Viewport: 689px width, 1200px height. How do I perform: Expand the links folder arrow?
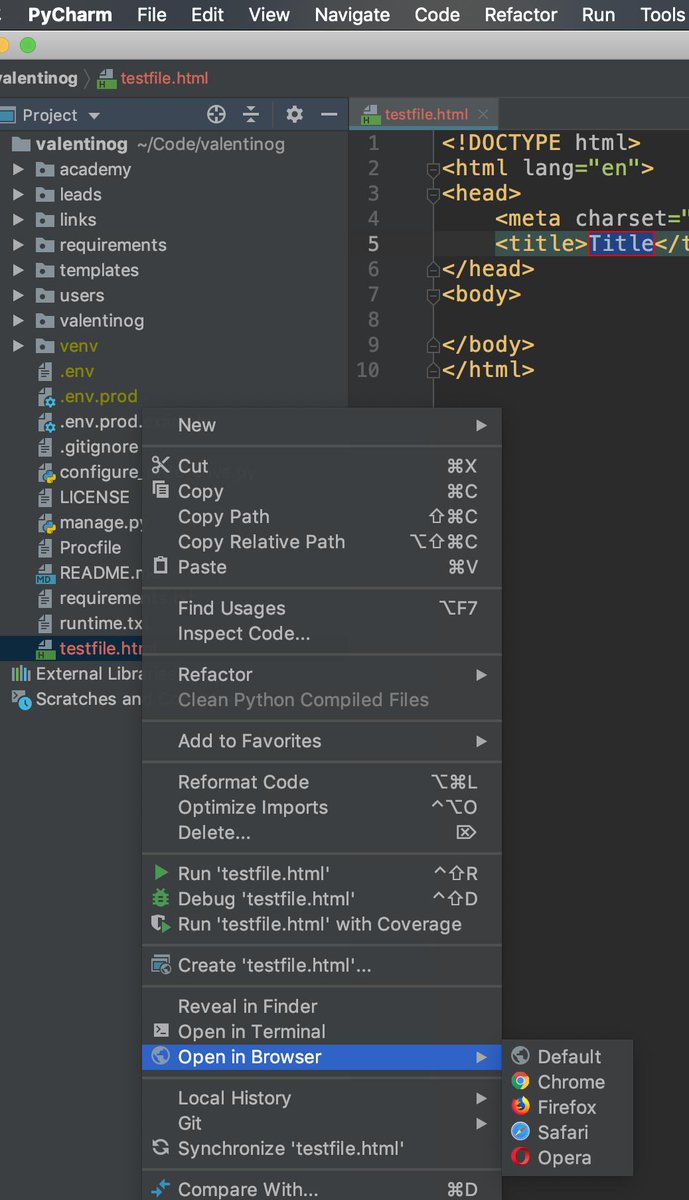pyautogui.click(x=18, y=219)
